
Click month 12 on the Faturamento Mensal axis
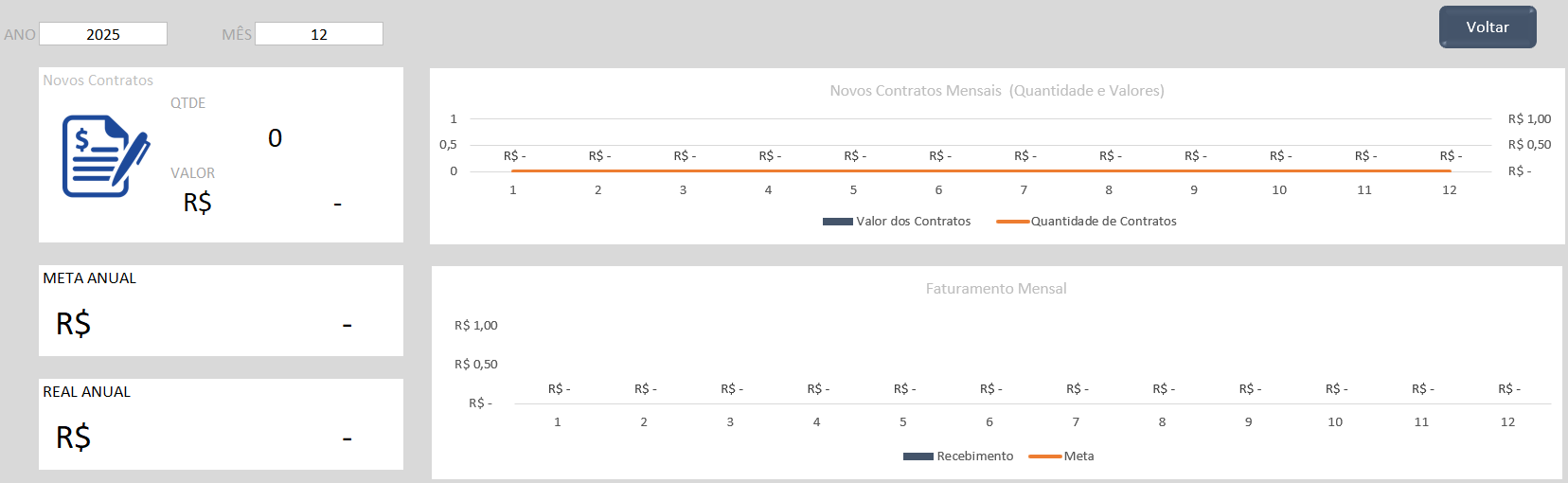coord(1507,422)
